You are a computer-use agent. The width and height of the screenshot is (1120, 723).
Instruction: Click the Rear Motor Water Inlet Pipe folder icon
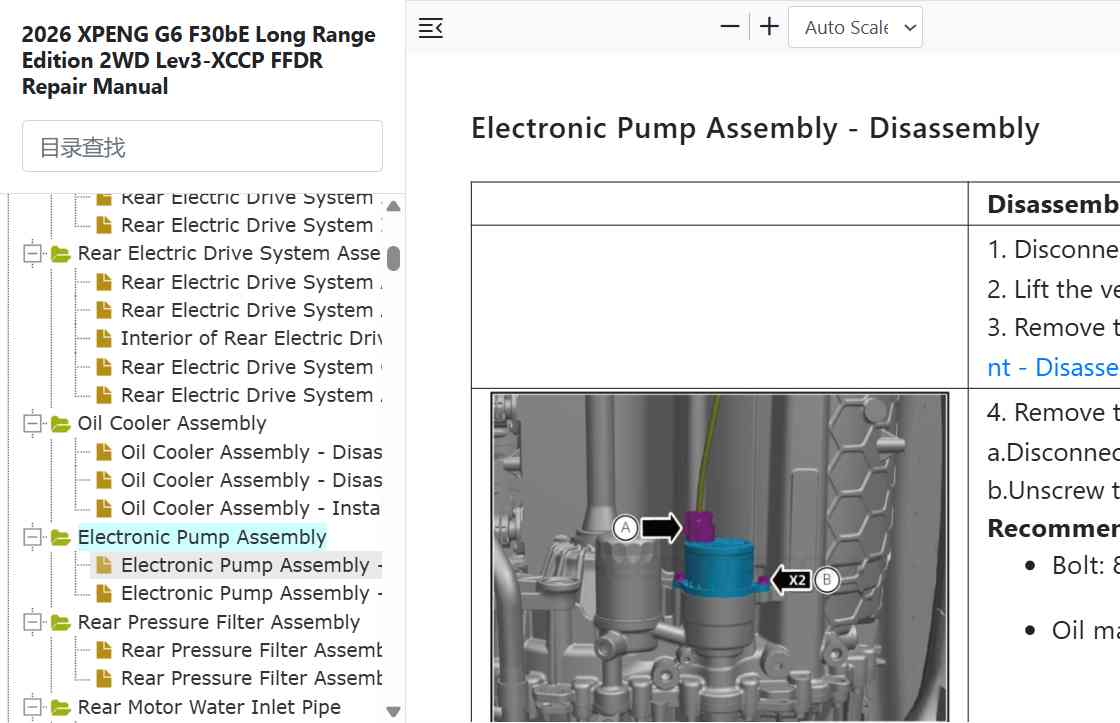pyautogui.click(x=61, y=707)
